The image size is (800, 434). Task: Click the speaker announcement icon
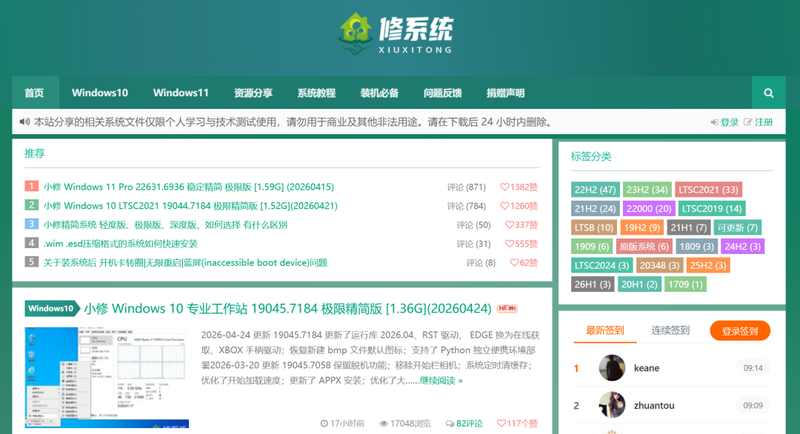[24, 122]
